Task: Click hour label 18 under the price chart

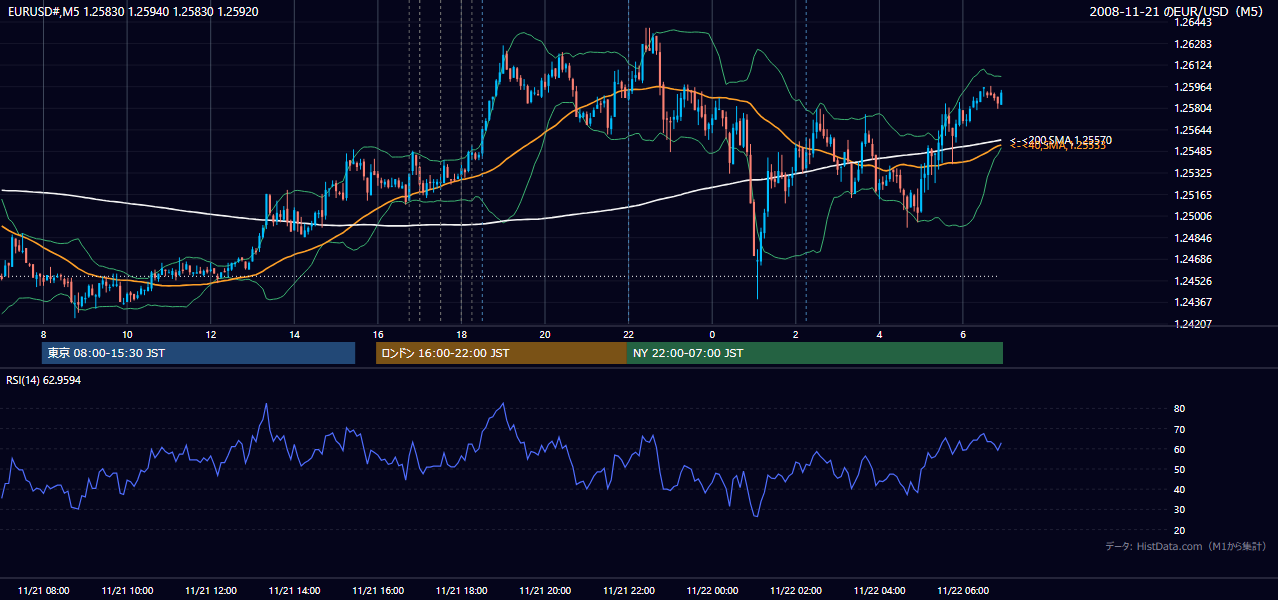Action: pyautogui.click(x=462, y=334)
